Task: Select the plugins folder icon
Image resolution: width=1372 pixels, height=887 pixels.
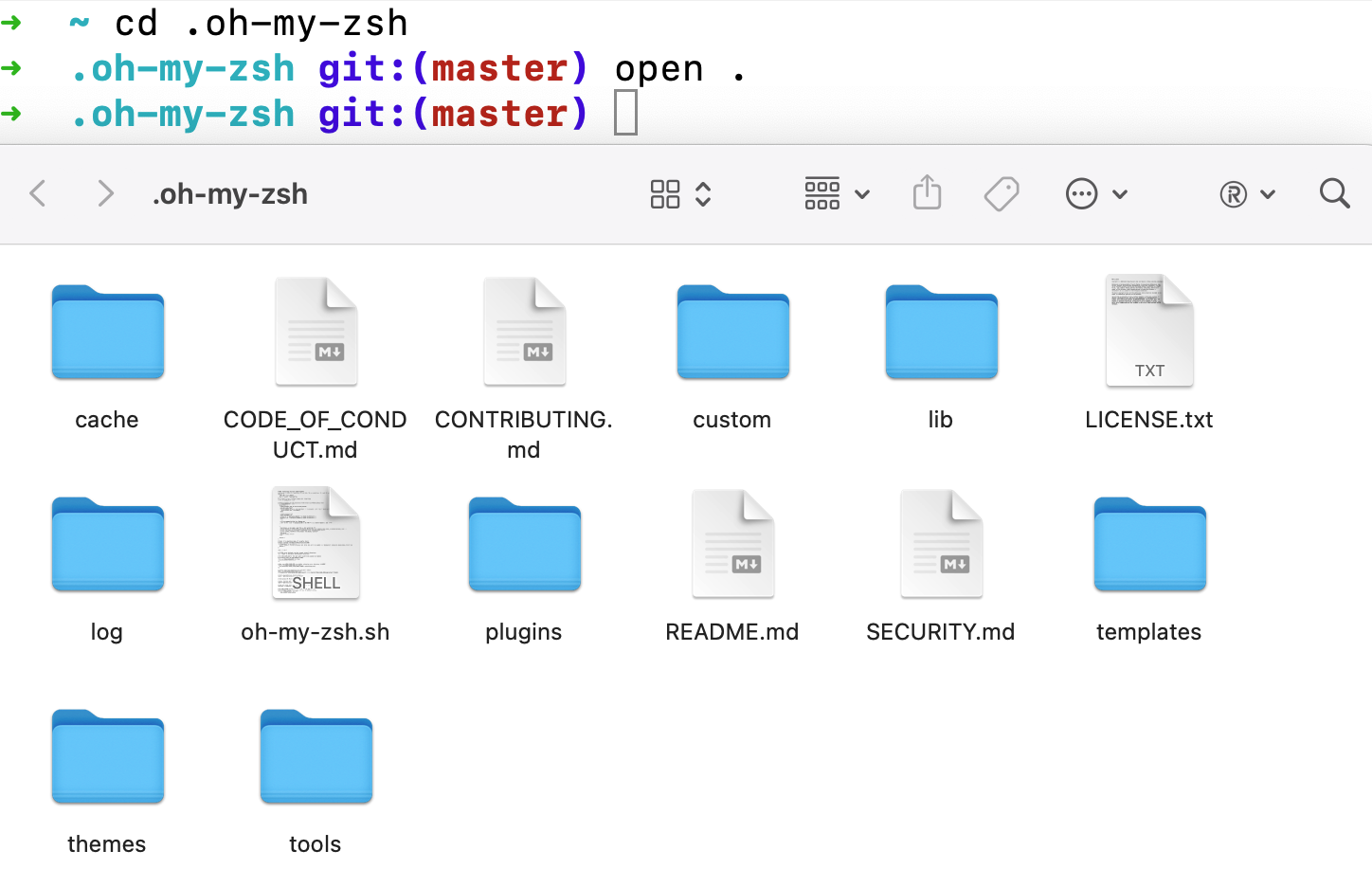Action: (525, 544)
